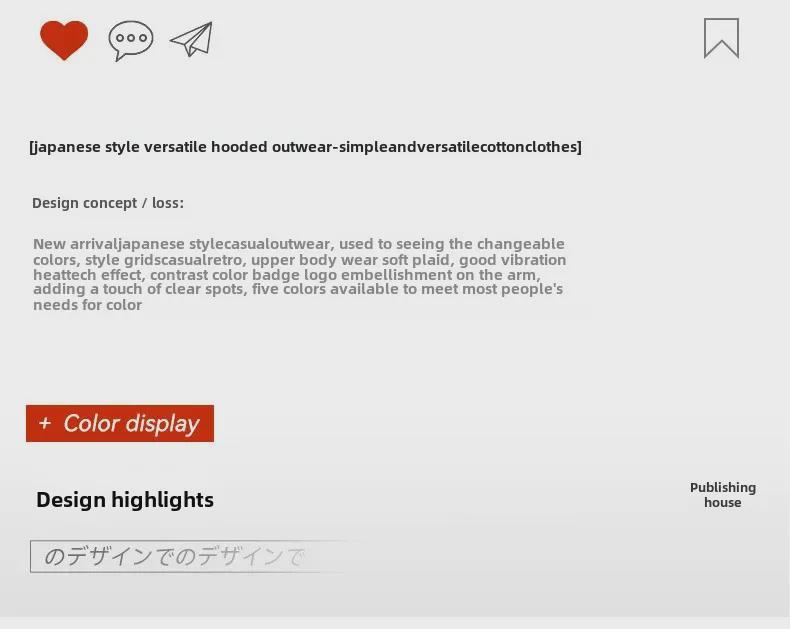Click the 'Design concept / loss:' heading
This screenshot has height=629, width=790.
[108, 203]
